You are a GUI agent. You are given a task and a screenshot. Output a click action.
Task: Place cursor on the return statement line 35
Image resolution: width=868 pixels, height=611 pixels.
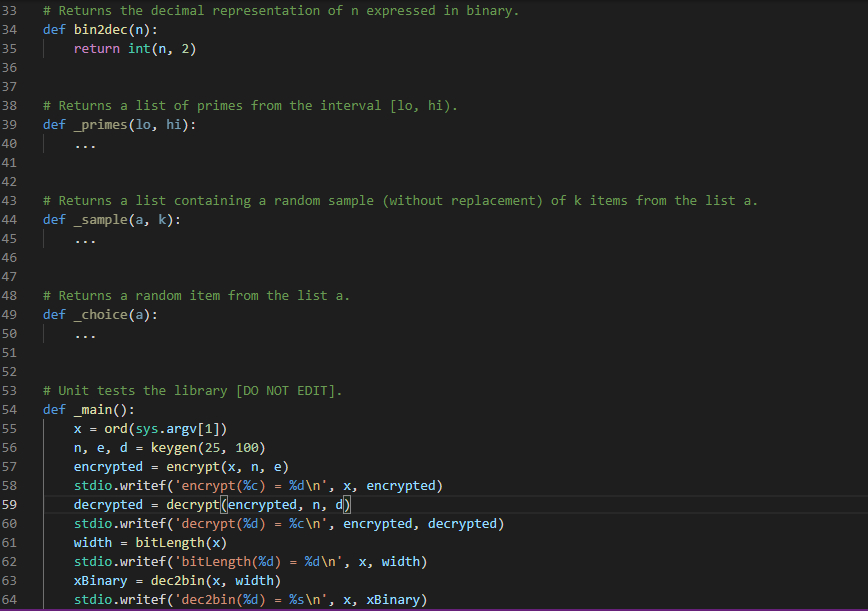click(96, 48)
